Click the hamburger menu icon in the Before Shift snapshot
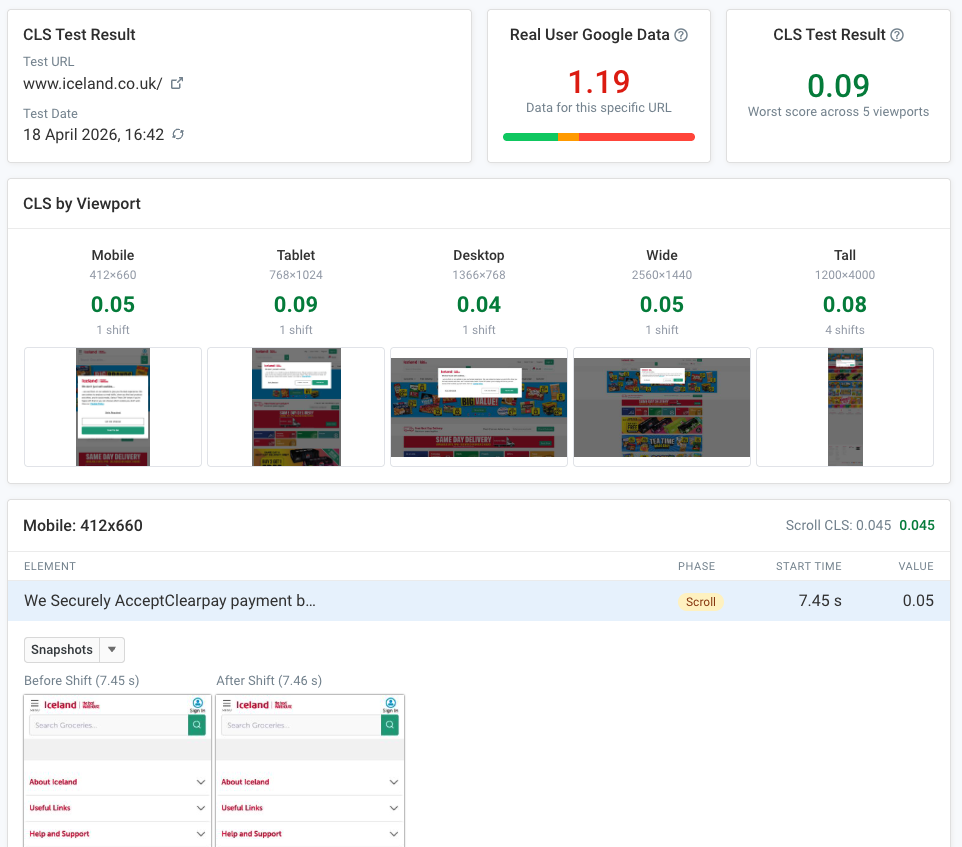Image resolution: width=962 pixels, height=847 pixels. click(x=34, y=705)
